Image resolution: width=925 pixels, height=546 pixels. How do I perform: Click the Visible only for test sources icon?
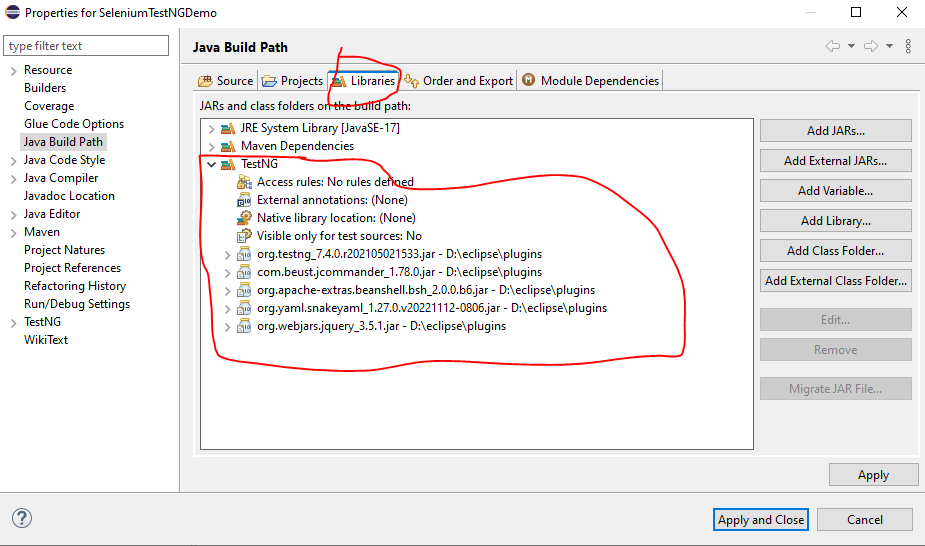click(x=244, y=236)
